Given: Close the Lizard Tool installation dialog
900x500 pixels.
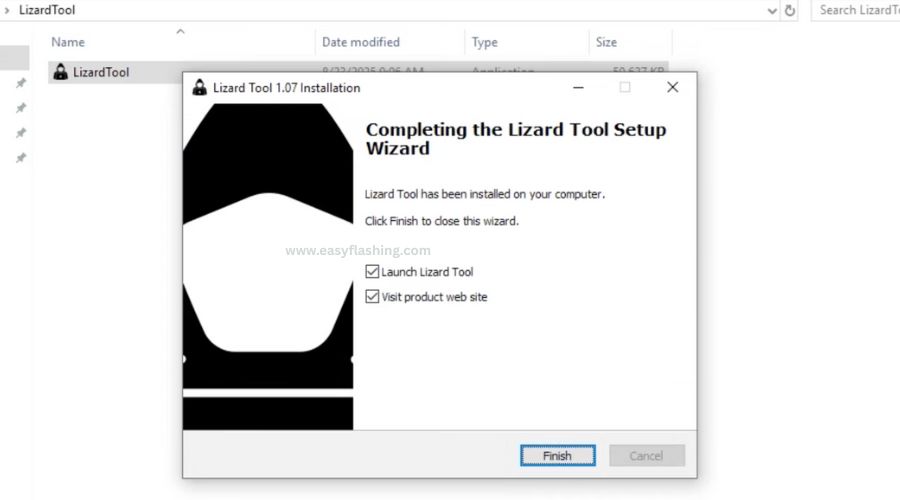Looking at the screenshot, I should 673,87.
